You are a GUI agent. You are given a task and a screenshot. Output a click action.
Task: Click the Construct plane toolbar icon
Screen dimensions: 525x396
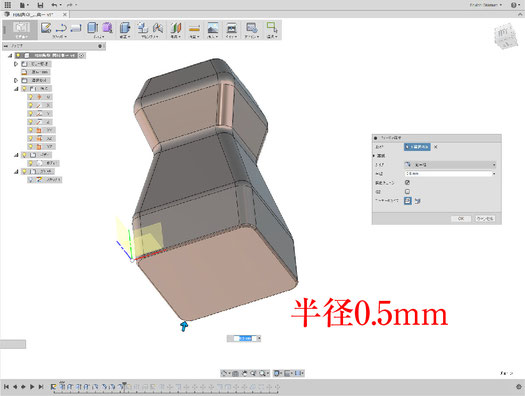pos(194,28)
